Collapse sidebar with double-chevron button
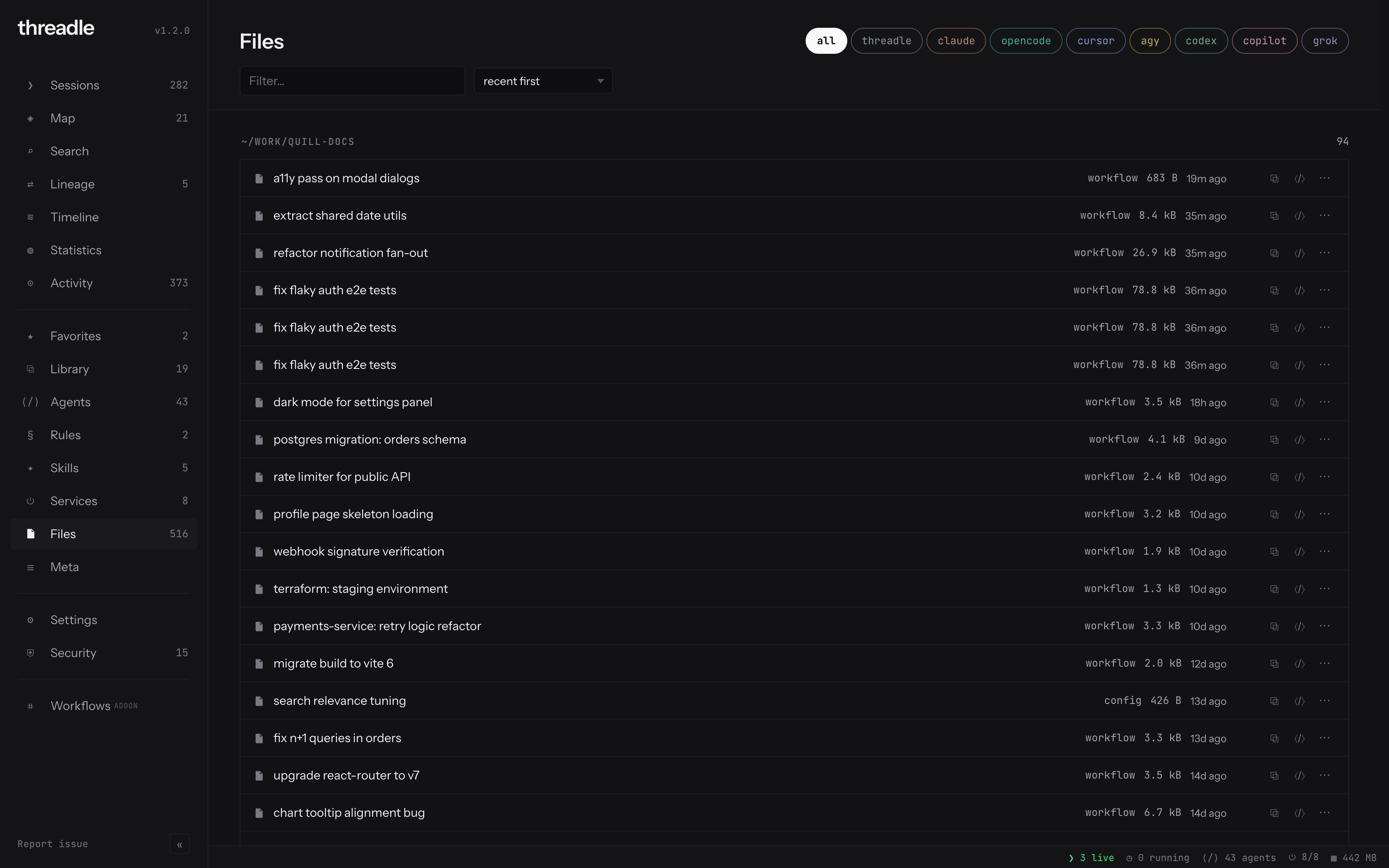1389x868 pixels. tap(180, 845)
